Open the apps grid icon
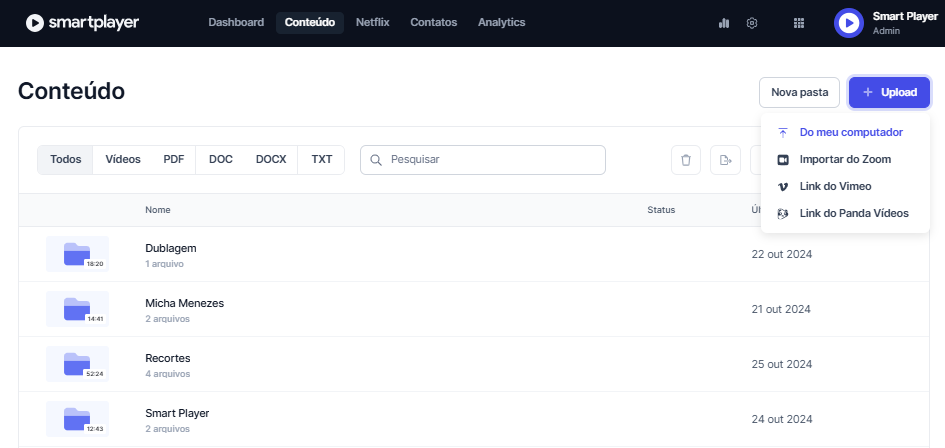The height and width of the screenshot is (448, 945). [799, 23]
